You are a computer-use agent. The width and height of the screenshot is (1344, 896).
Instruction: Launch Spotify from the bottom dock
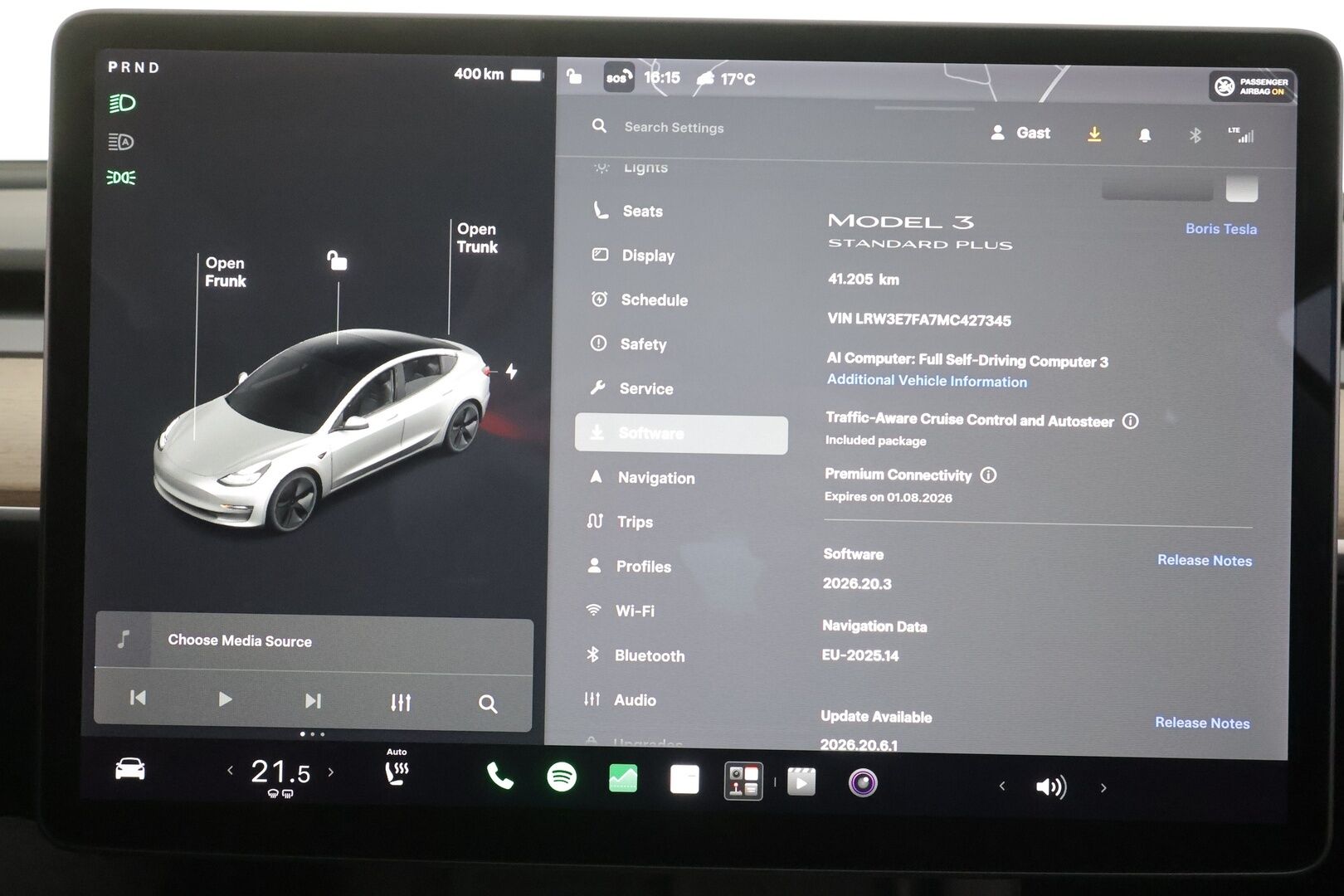(562, 777)
